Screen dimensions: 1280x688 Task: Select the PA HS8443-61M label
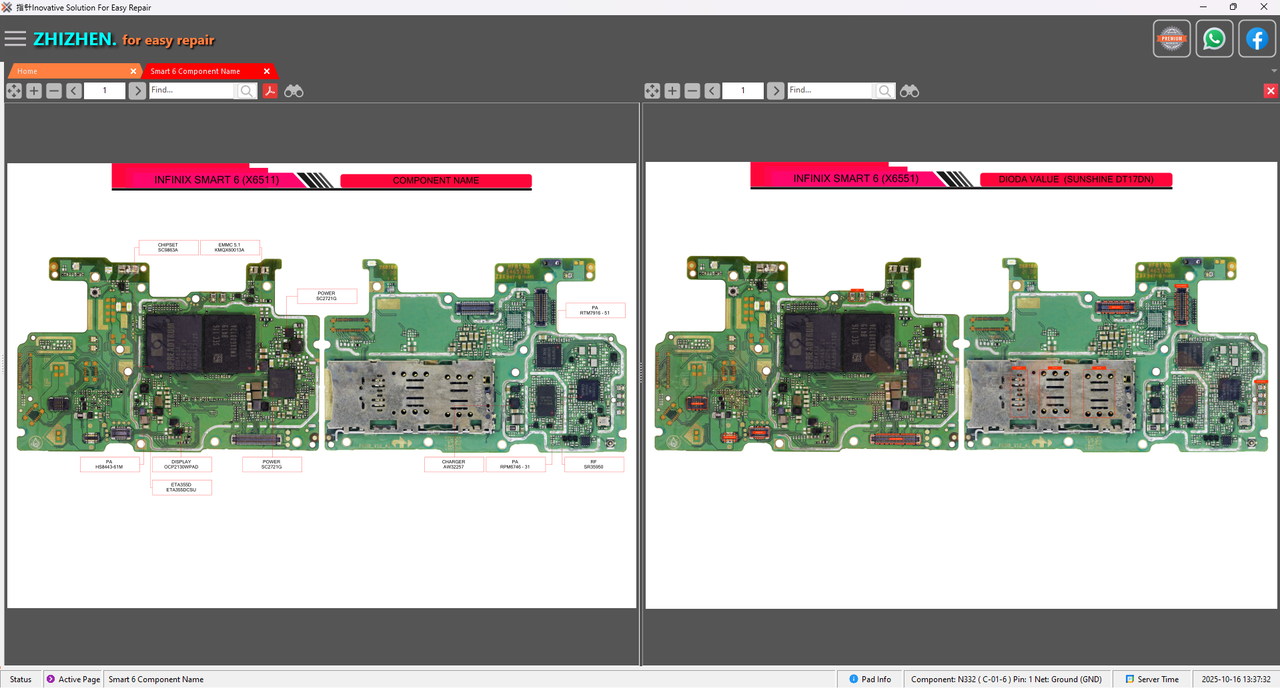pos(109,464)
